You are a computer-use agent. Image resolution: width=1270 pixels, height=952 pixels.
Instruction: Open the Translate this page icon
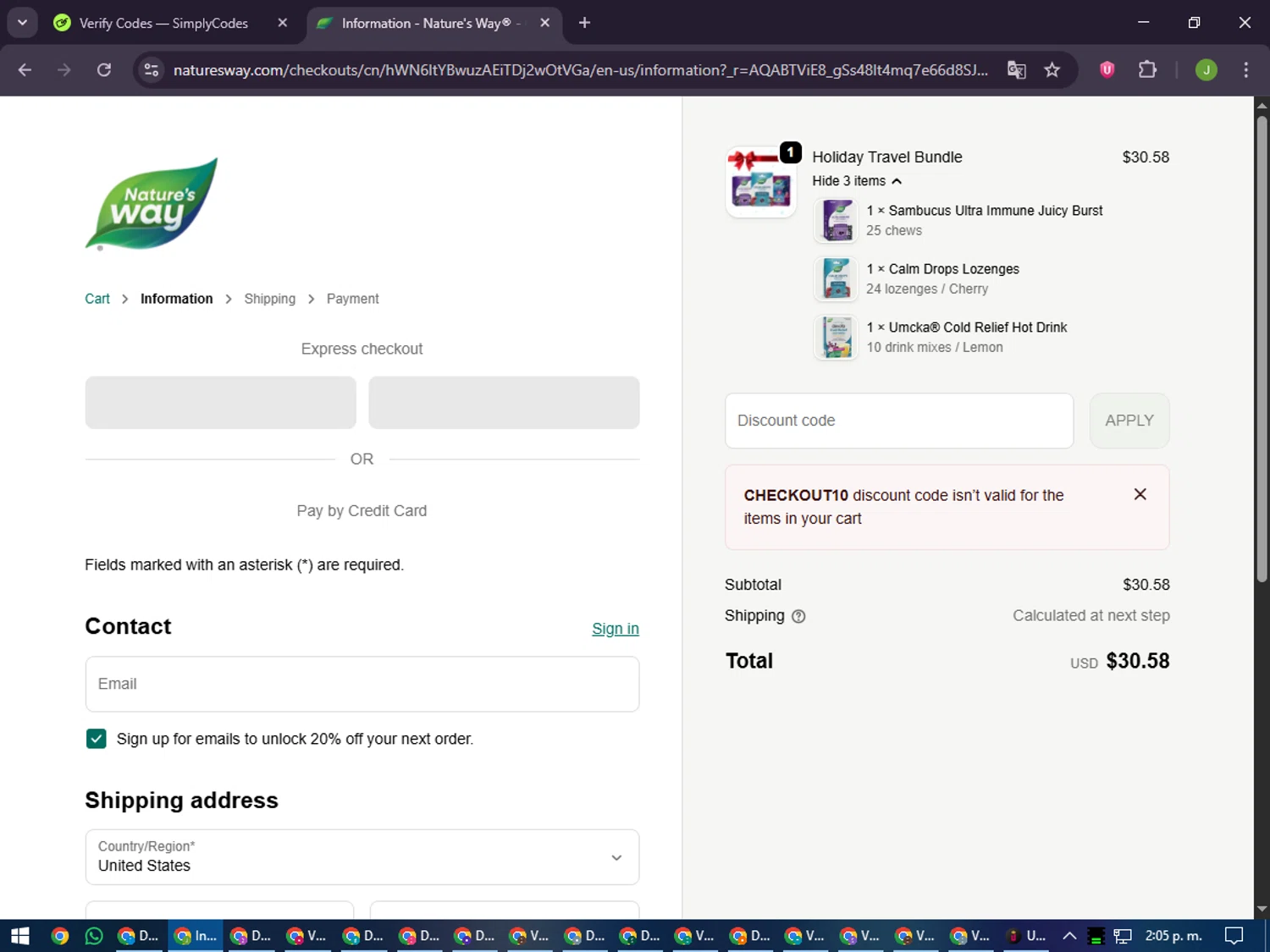[x=1017, y=69]
